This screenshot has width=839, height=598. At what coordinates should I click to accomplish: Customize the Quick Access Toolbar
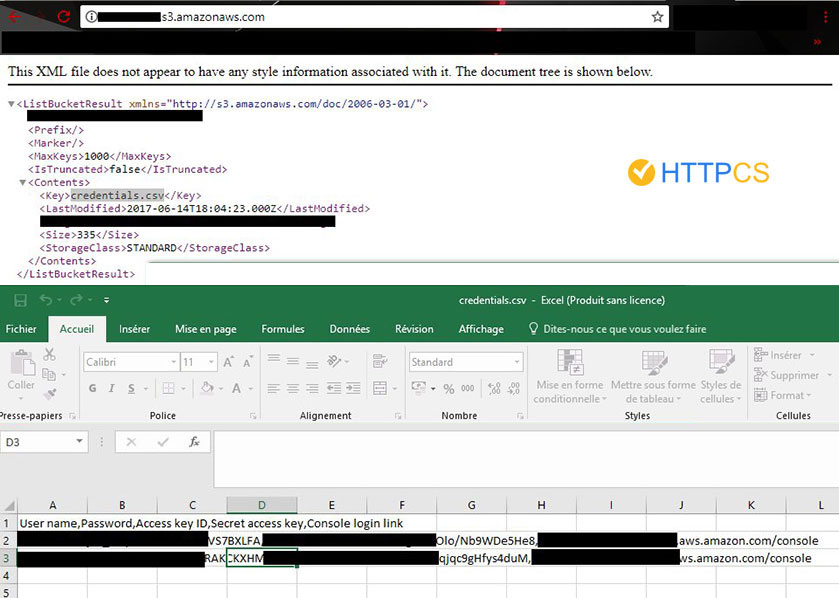[106, 300]
